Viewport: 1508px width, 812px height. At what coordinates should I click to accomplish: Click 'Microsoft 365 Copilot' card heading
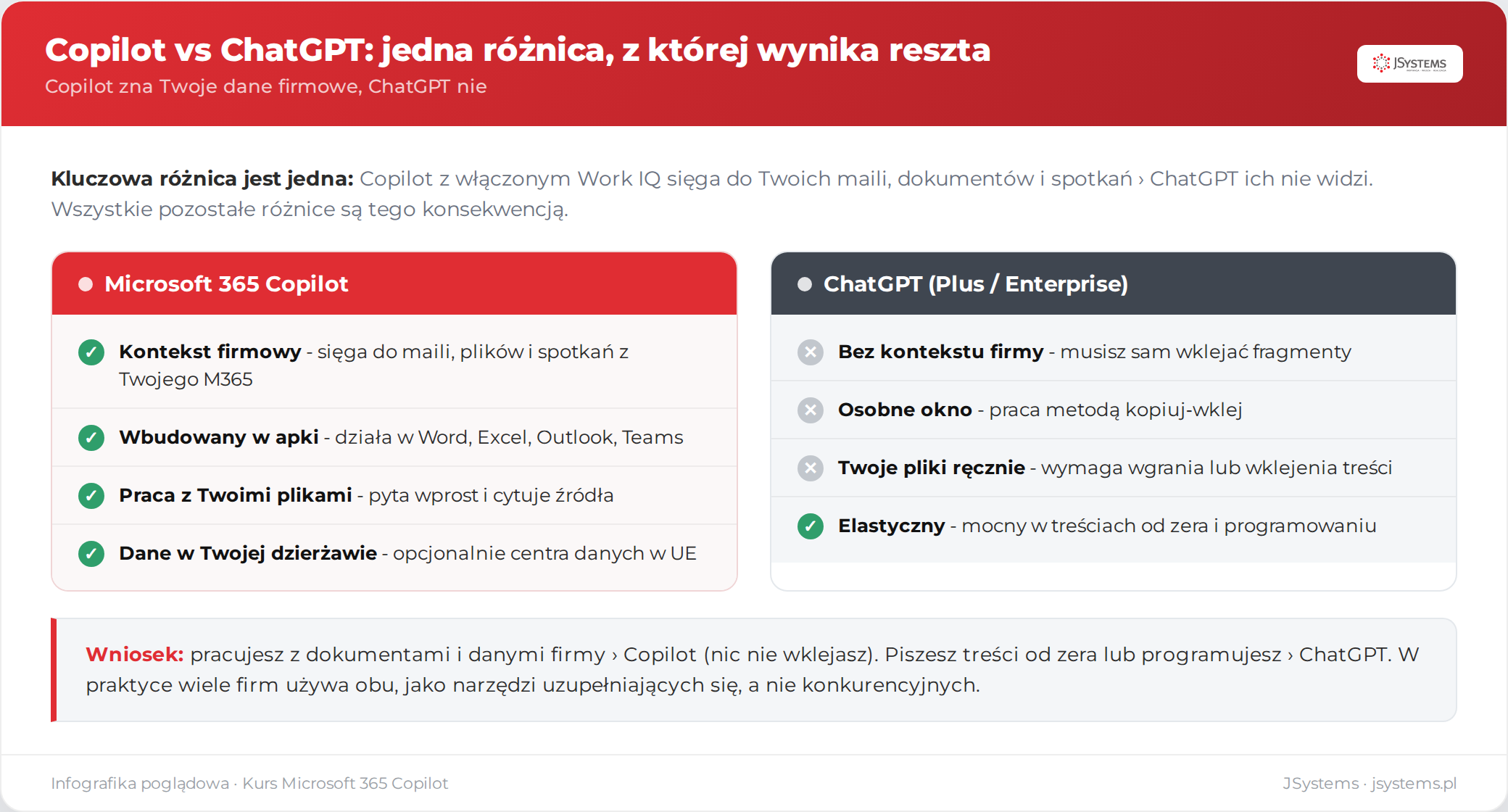[226, 283]
